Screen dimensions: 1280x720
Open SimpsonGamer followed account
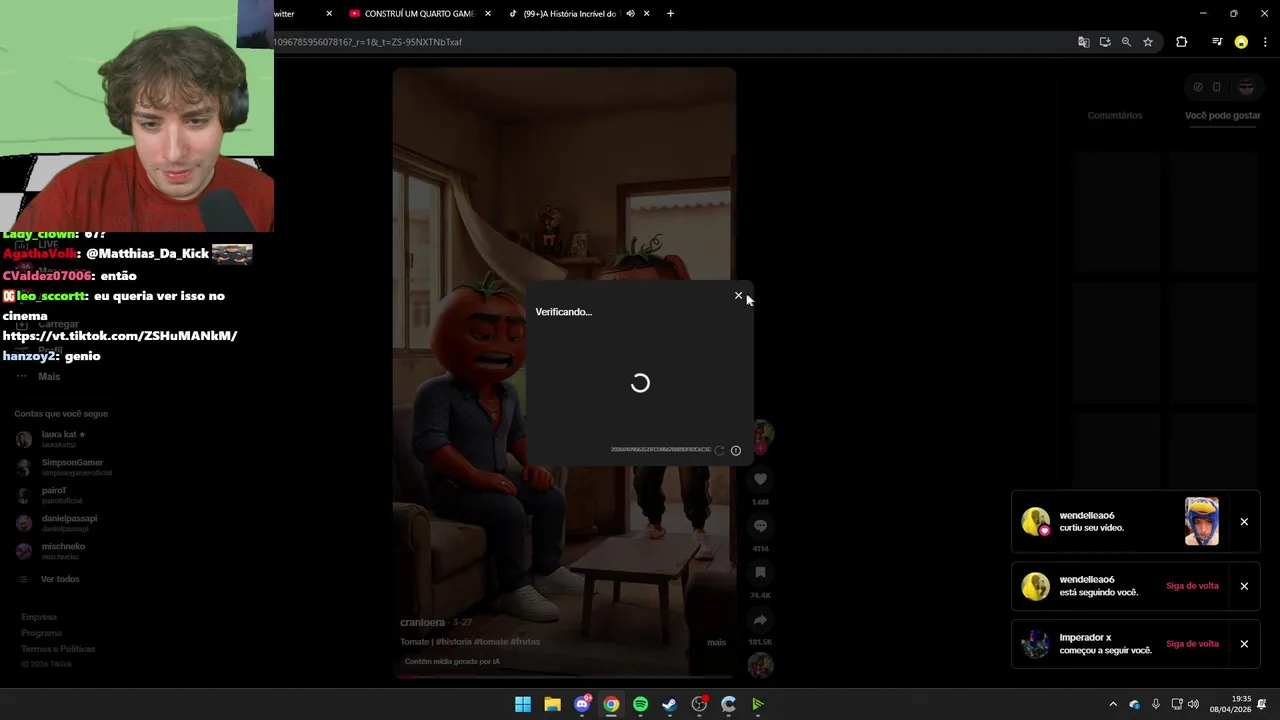point(63,467)
